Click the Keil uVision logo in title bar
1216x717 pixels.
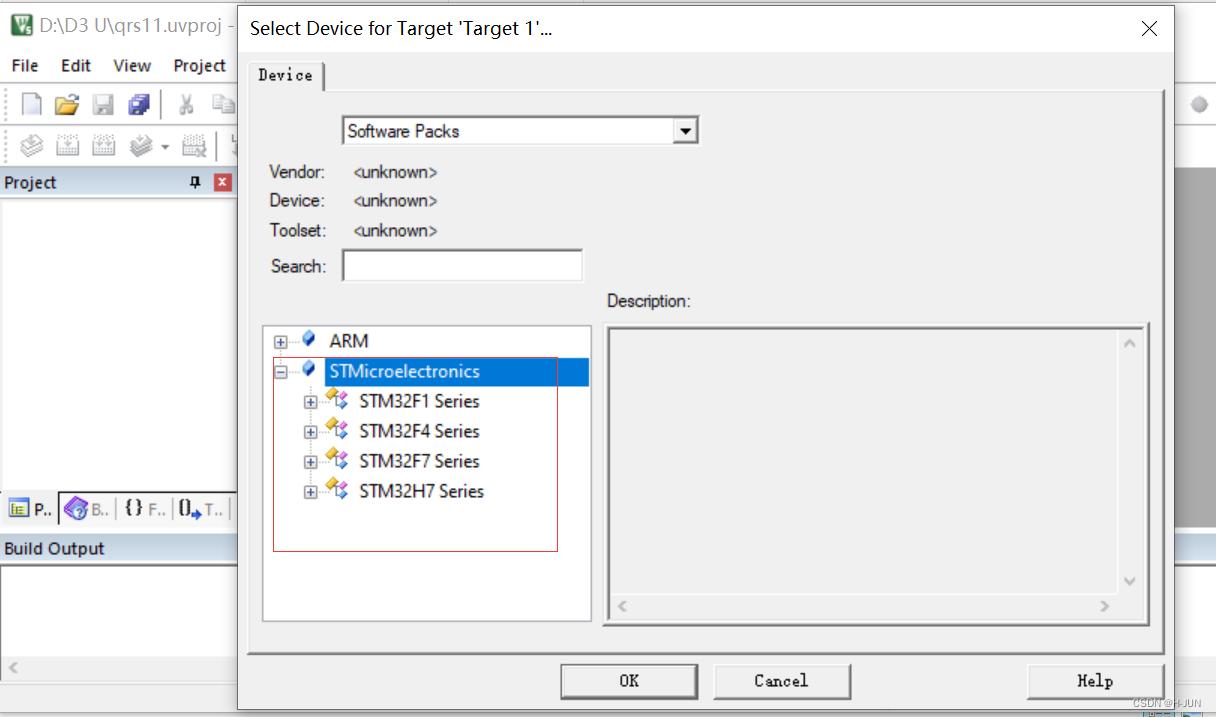pos(21,26)
